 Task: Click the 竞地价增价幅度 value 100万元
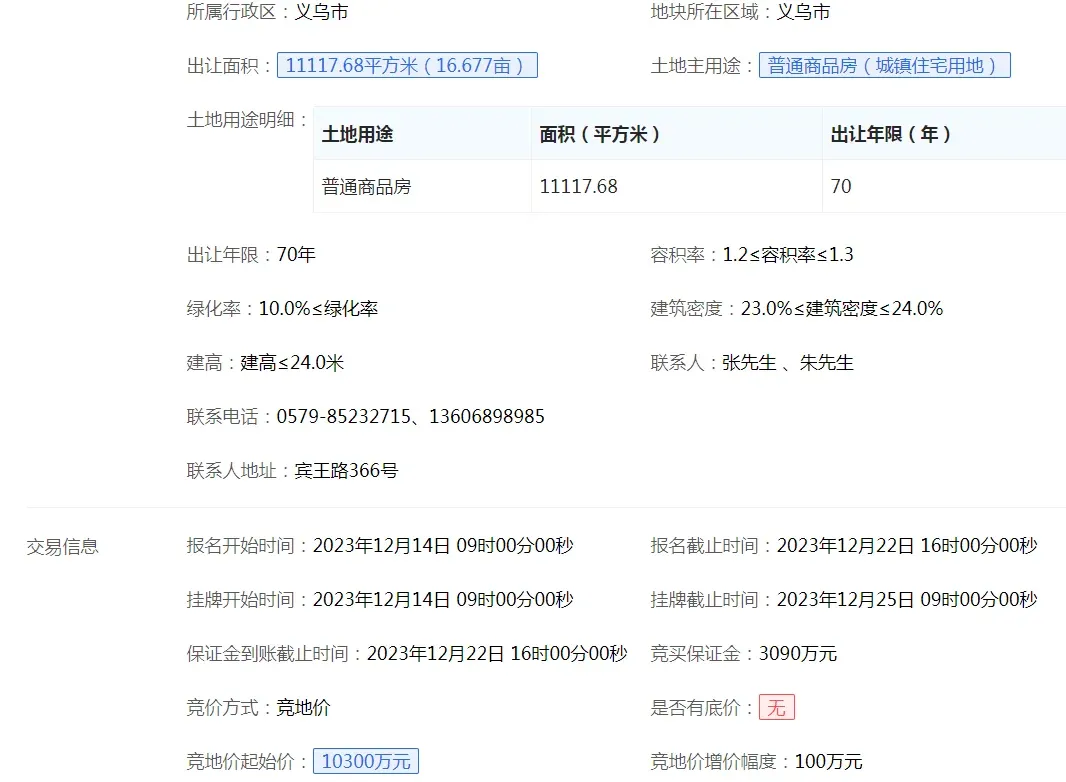tap(828, 762)
